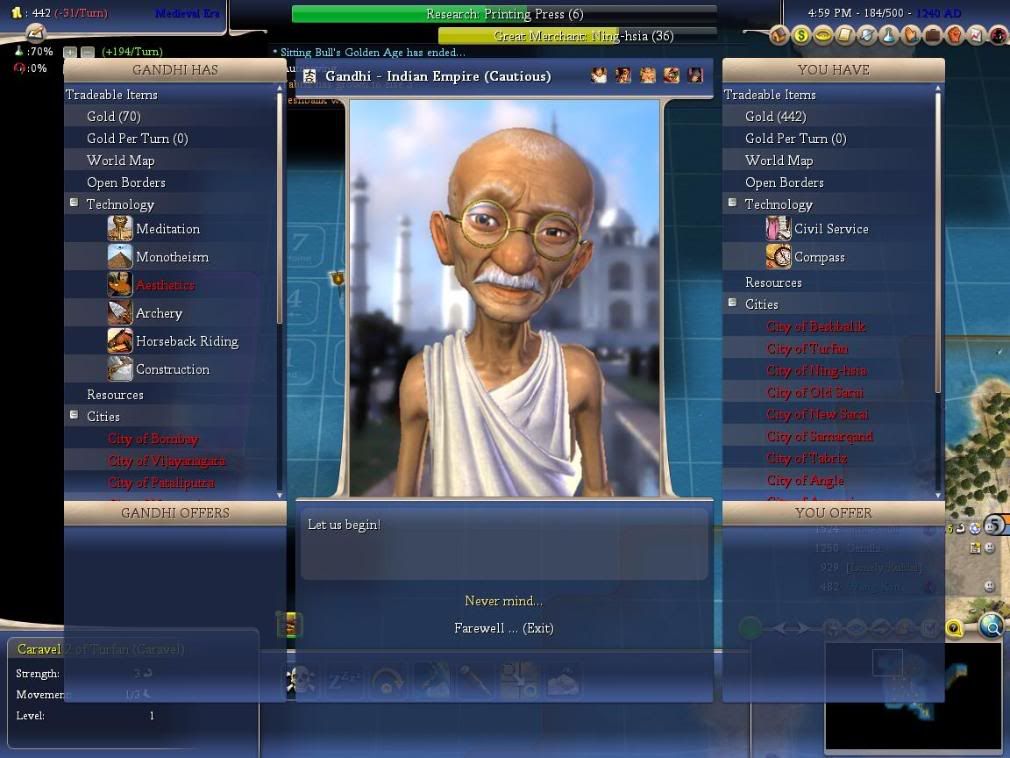This screenshot has height=758, width=1010.
Task: Click Gandhi's Resources heading
Action: pos(115,395)
